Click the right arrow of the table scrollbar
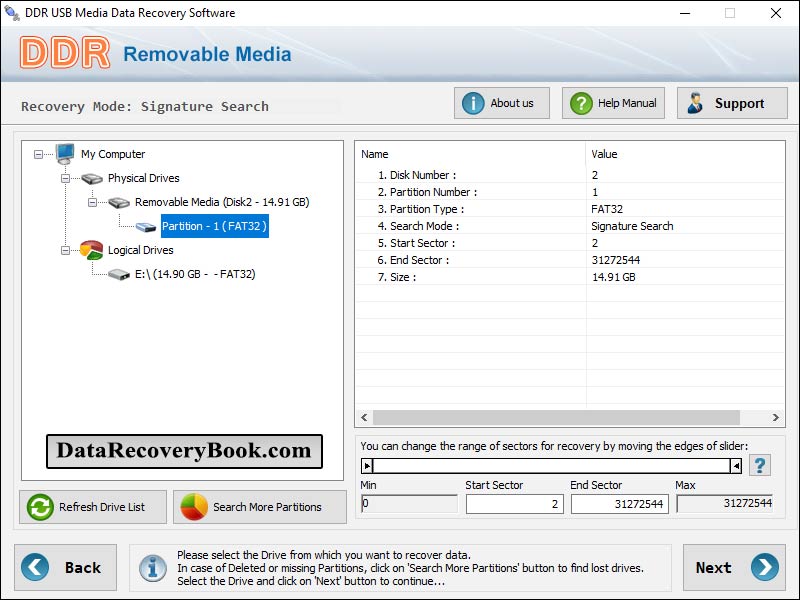Screen dimensions: 800x600 click(773, 419)
